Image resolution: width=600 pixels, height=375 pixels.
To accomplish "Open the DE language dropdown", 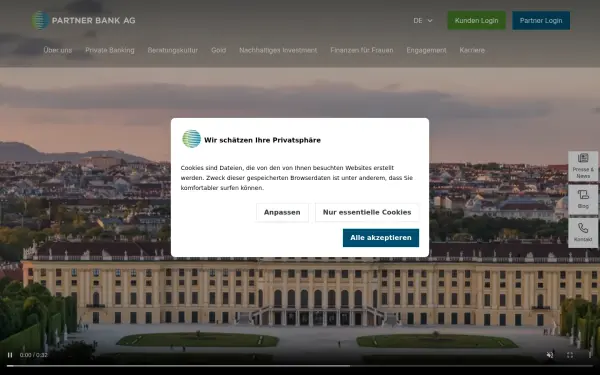I will tap(423, 21).
